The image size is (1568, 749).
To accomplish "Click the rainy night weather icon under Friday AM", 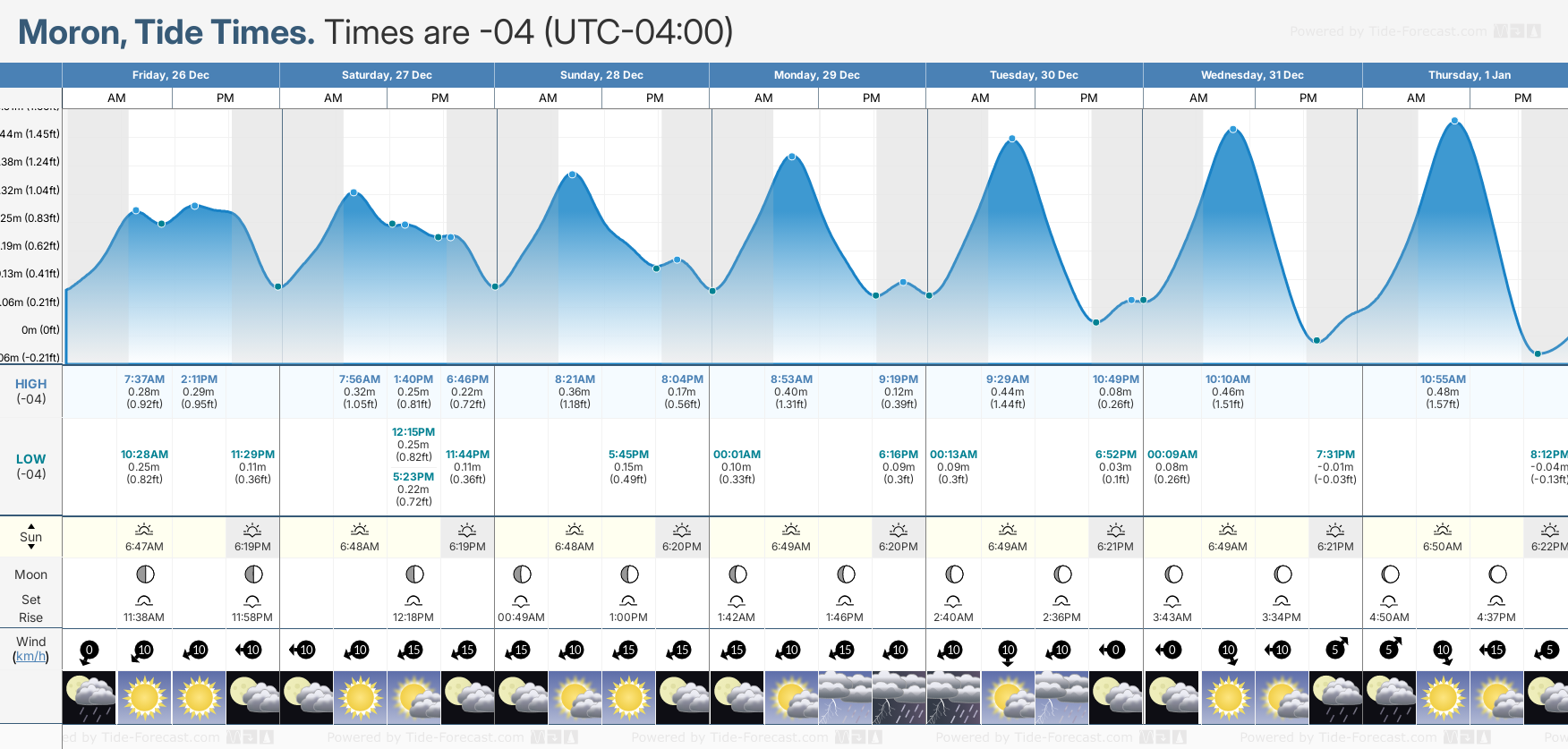I will point(89,698).
